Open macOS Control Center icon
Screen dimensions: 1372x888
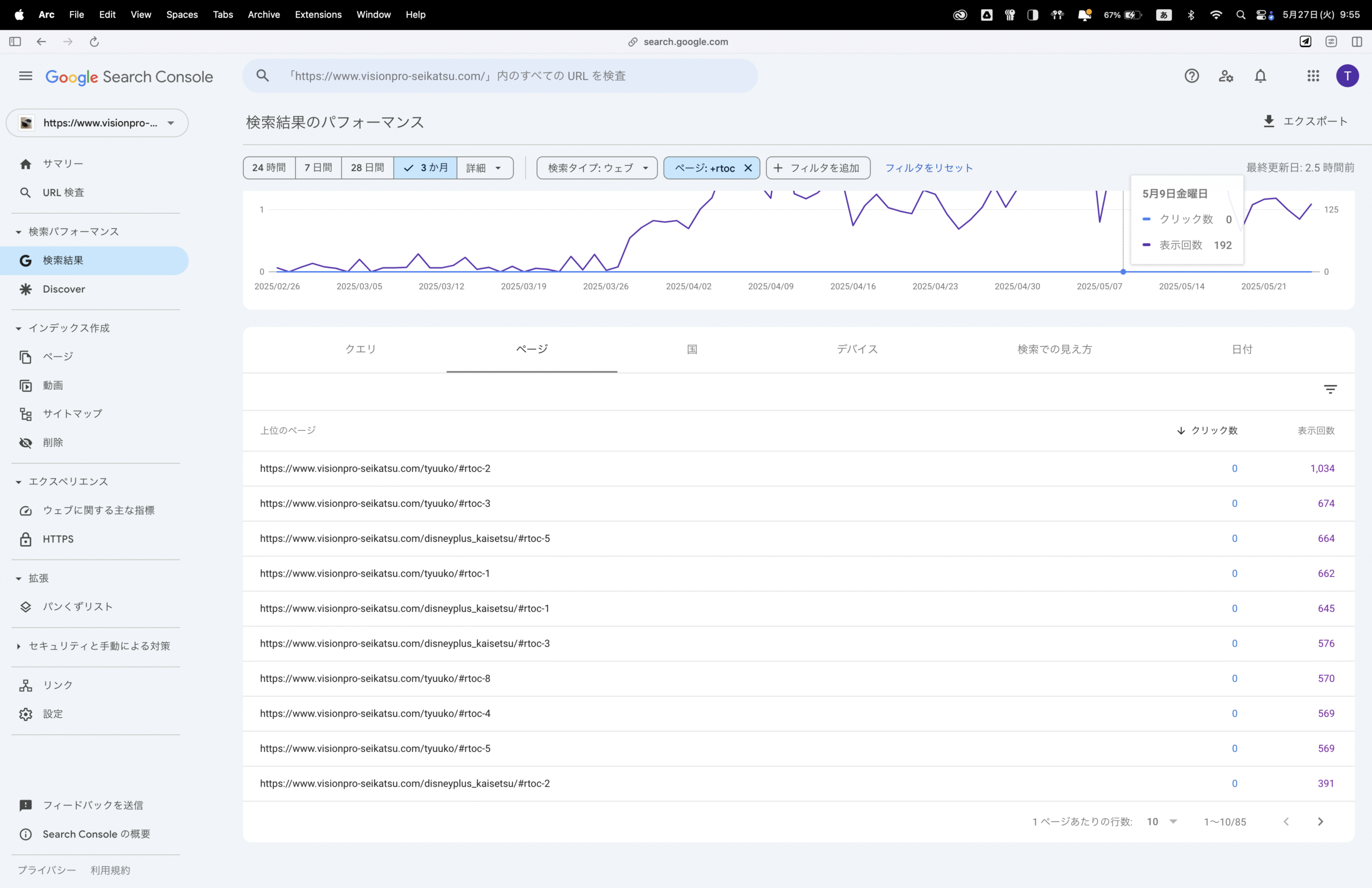coord(1264,15)
